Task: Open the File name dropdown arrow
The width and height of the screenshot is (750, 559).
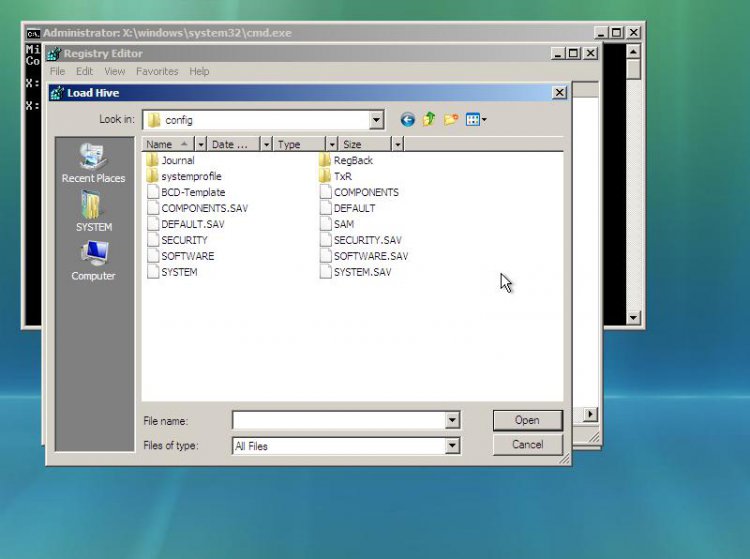Action: pos(452,421)
